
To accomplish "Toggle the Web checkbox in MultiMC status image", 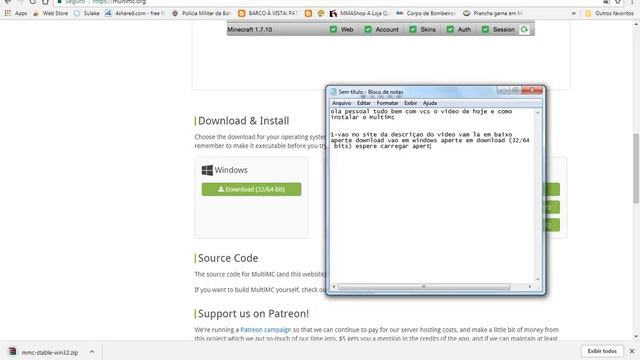I will (333, 29).
